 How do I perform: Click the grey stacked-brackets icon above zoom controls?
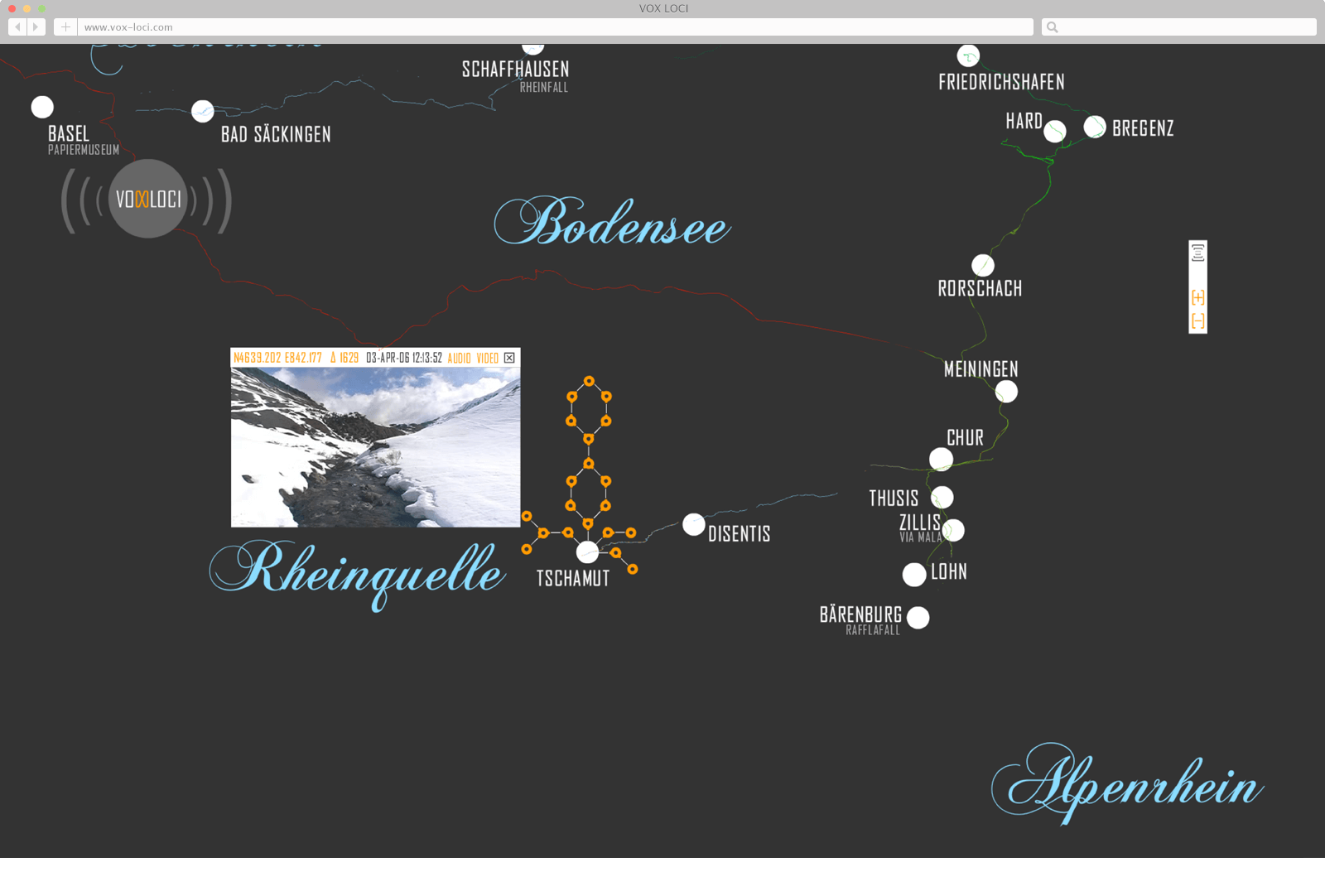point(1197,253)
